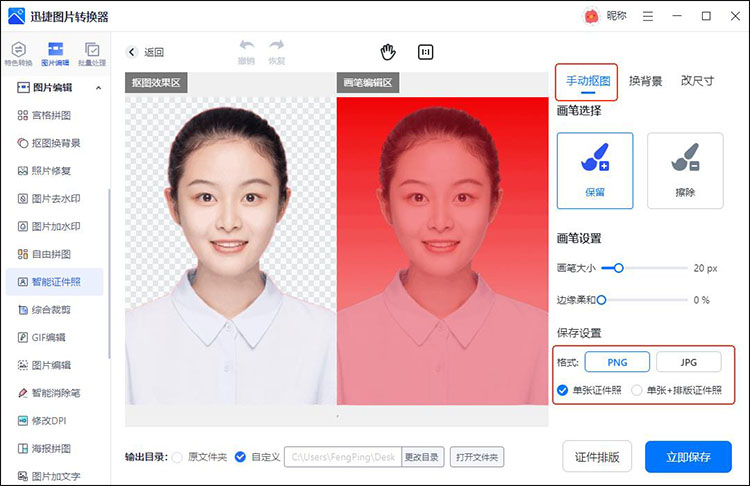Collapse the 图片编辑 sidebar group
The image size is (750, 486).
click(96, 87)
